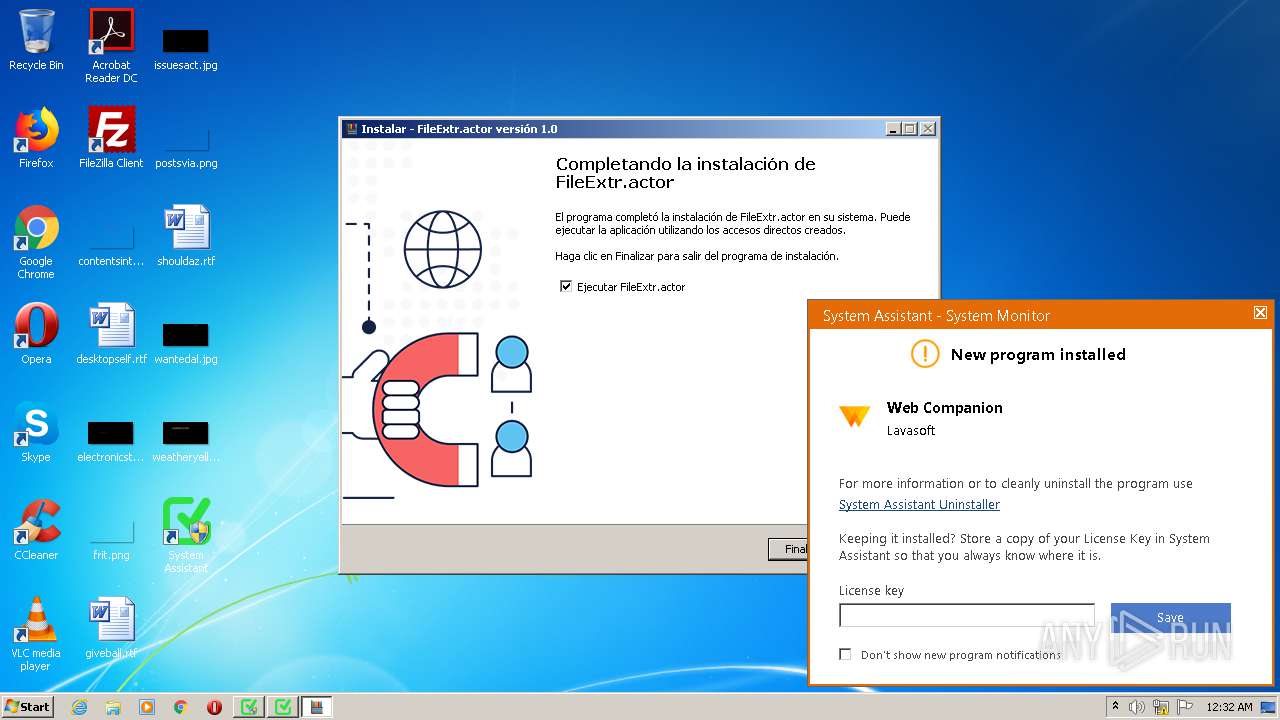Click Action Center flag tray icon
The image size is (1280, 720).
[x=1187, y=707]
